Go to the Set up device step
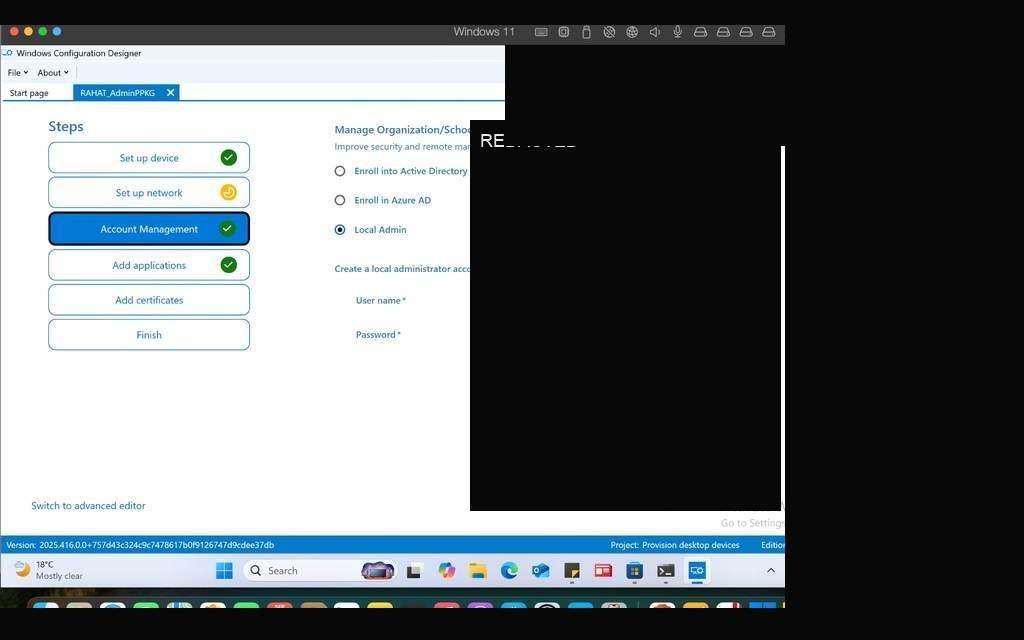This screenshot has height=640, width=1024. point(149,157)
